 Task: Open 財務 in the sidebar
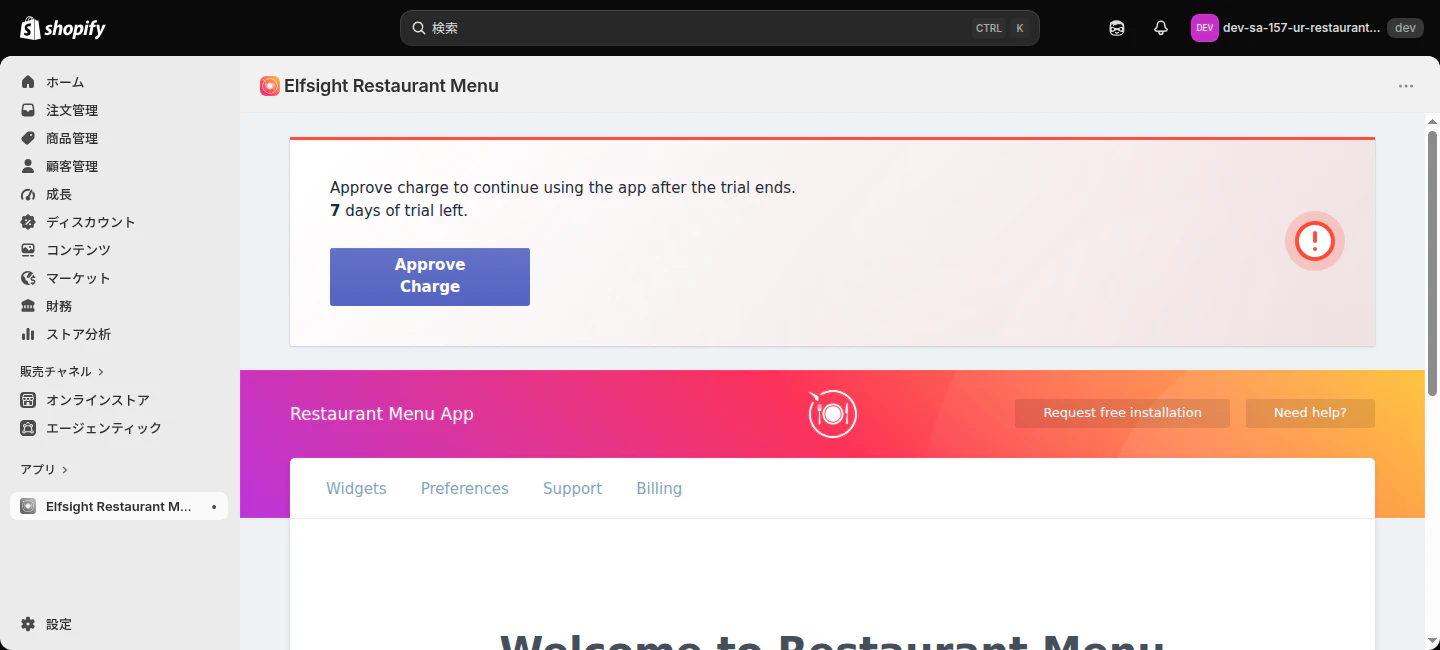119,306
